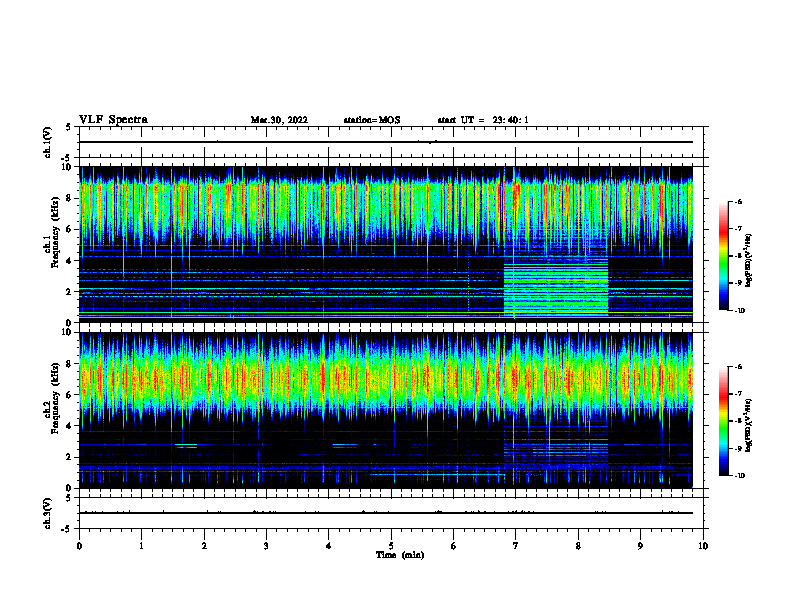This screenshot has width=792, height=612.
Task: Click time axis tick label "8"
Action: [578, 546]
